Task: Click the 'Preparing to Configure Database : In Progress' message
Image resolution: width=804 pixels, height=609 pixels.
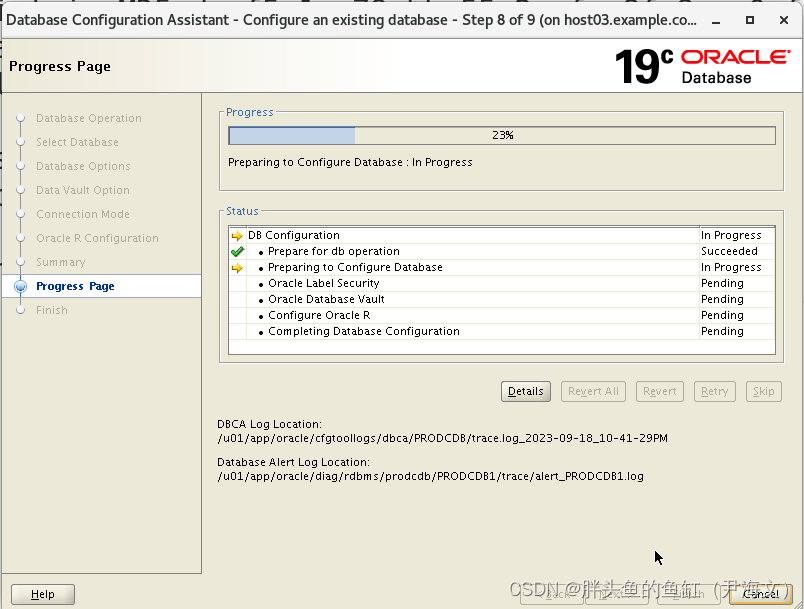Action: [350, 162]
